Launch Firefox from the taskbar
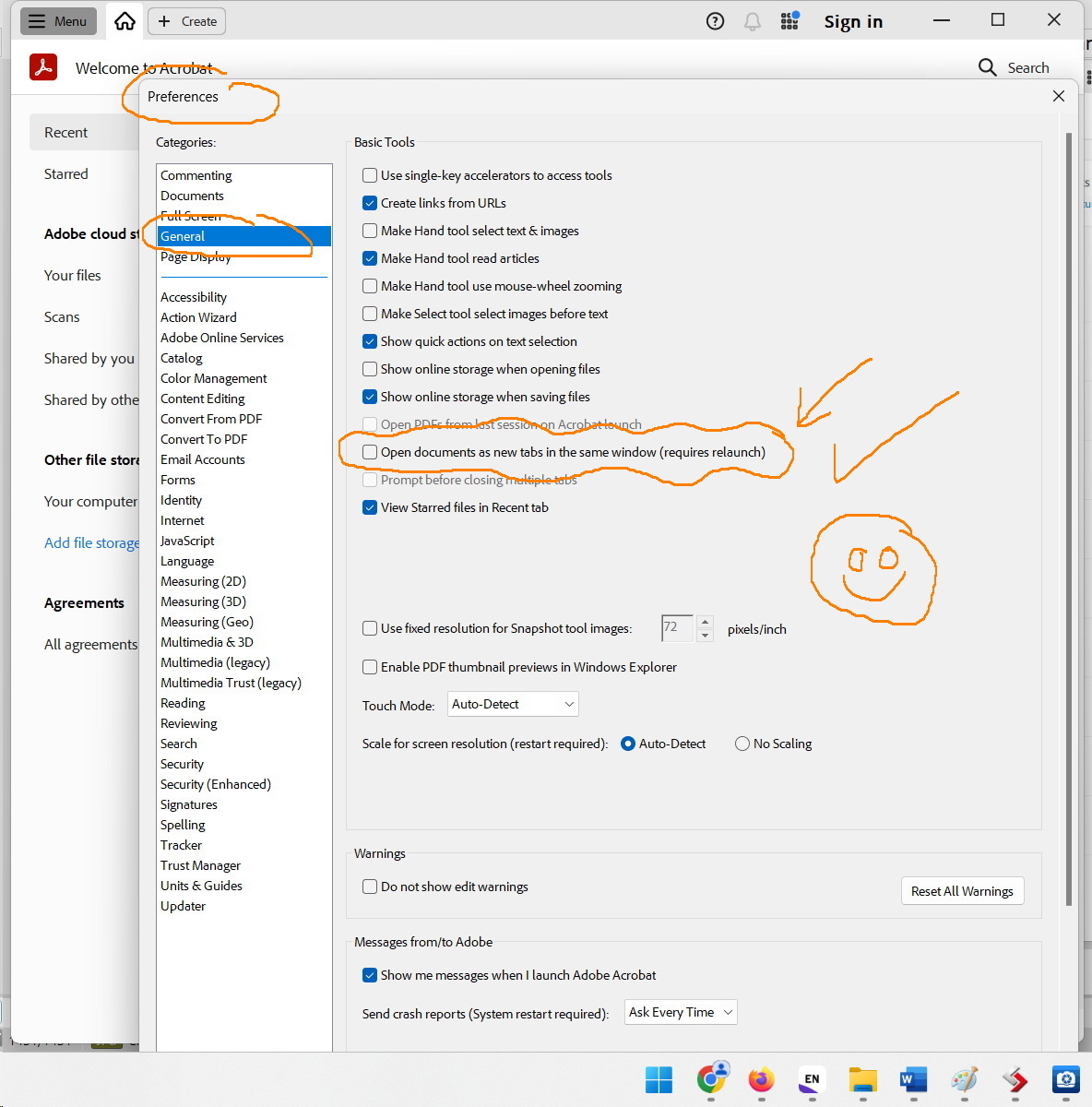 point(761,1079)
